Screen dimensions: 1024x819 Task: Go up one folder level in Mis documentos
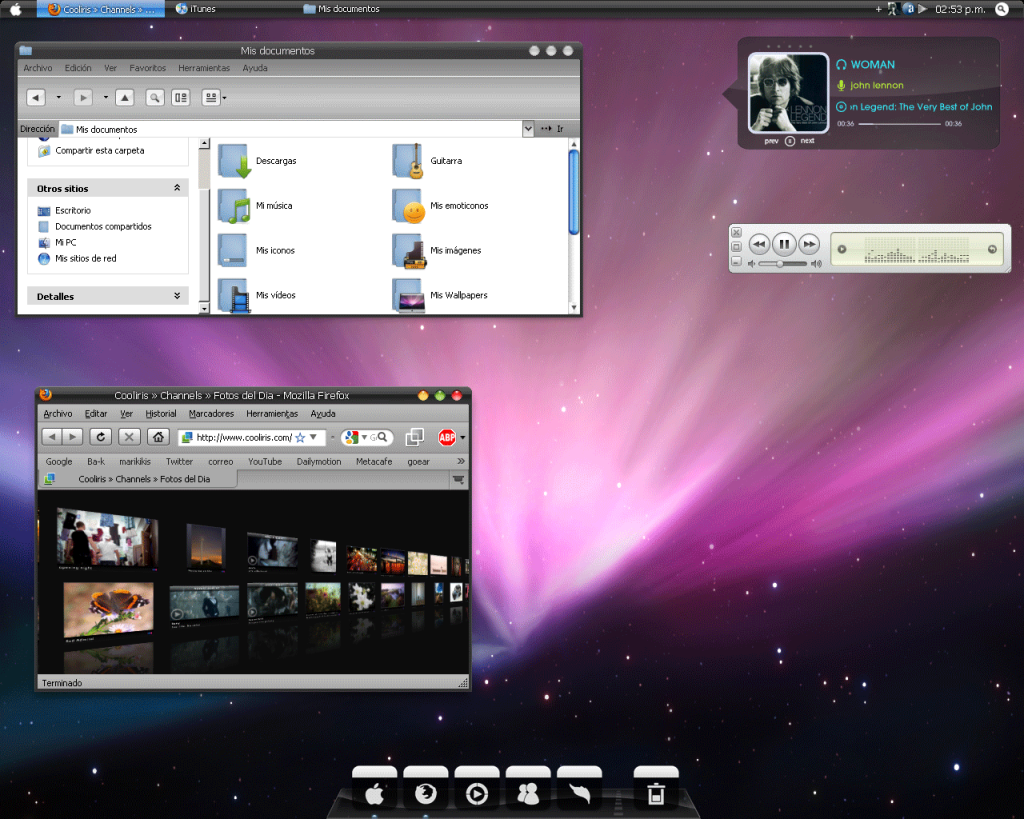point(125,97)
